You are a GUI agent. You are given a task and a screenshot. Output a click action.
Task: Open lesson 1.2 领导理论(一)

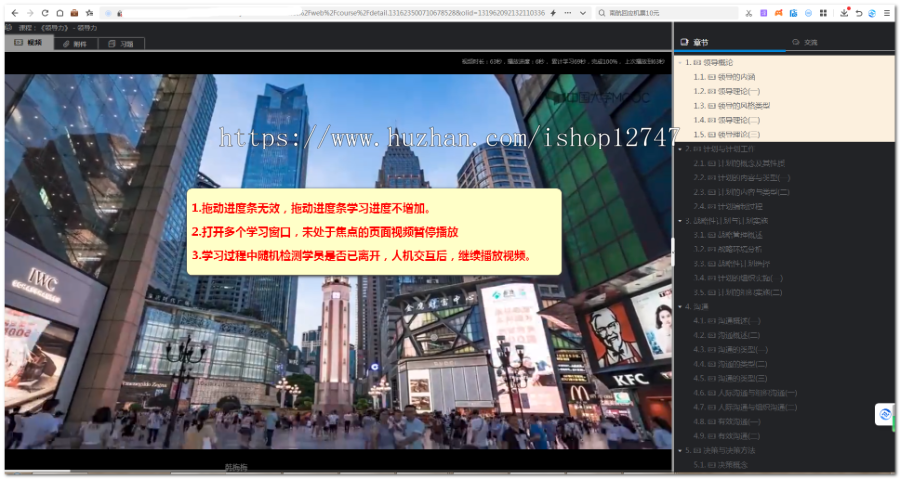(x=727, y=91)
